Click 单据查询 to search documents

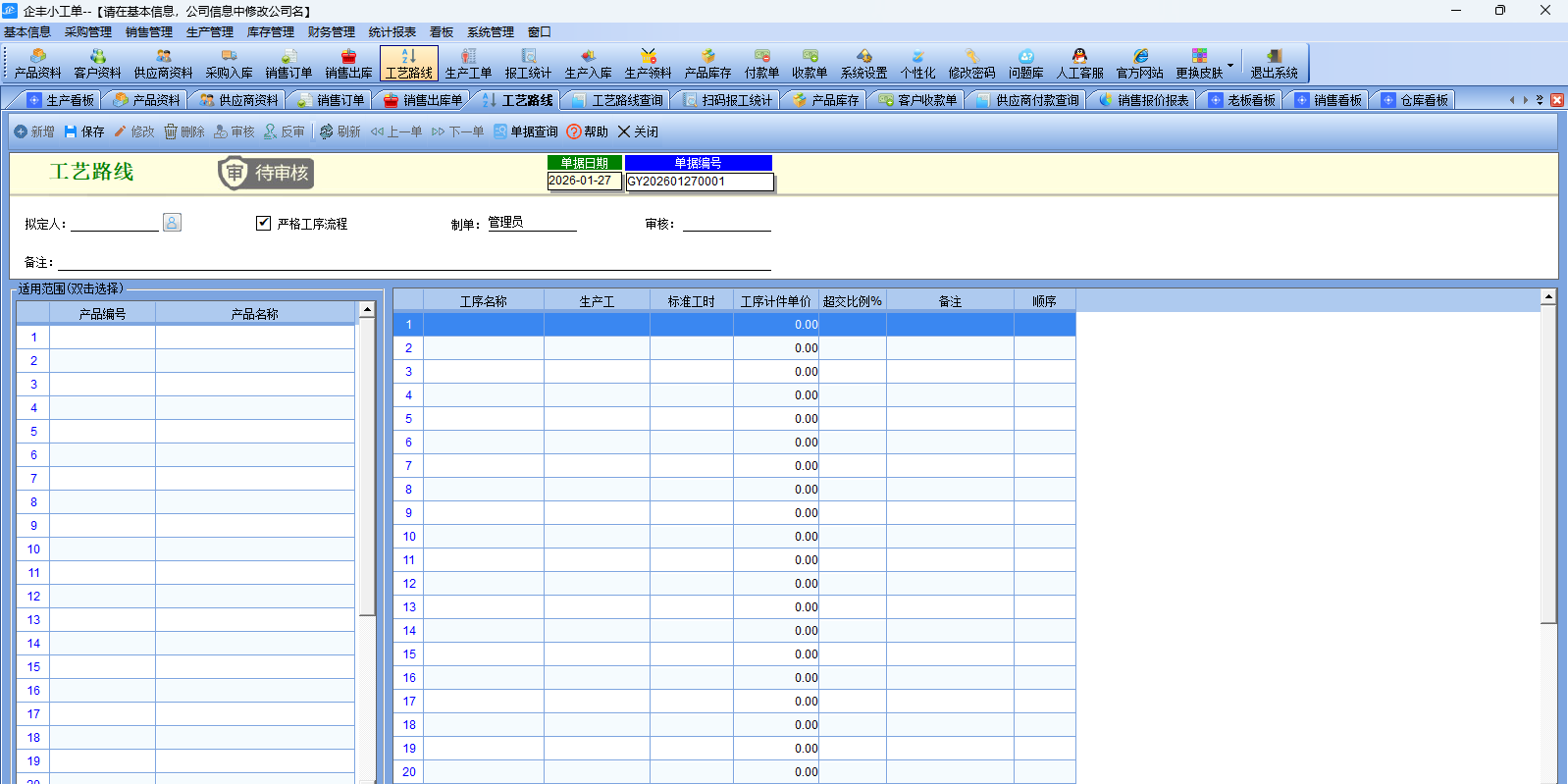point(525,131)
